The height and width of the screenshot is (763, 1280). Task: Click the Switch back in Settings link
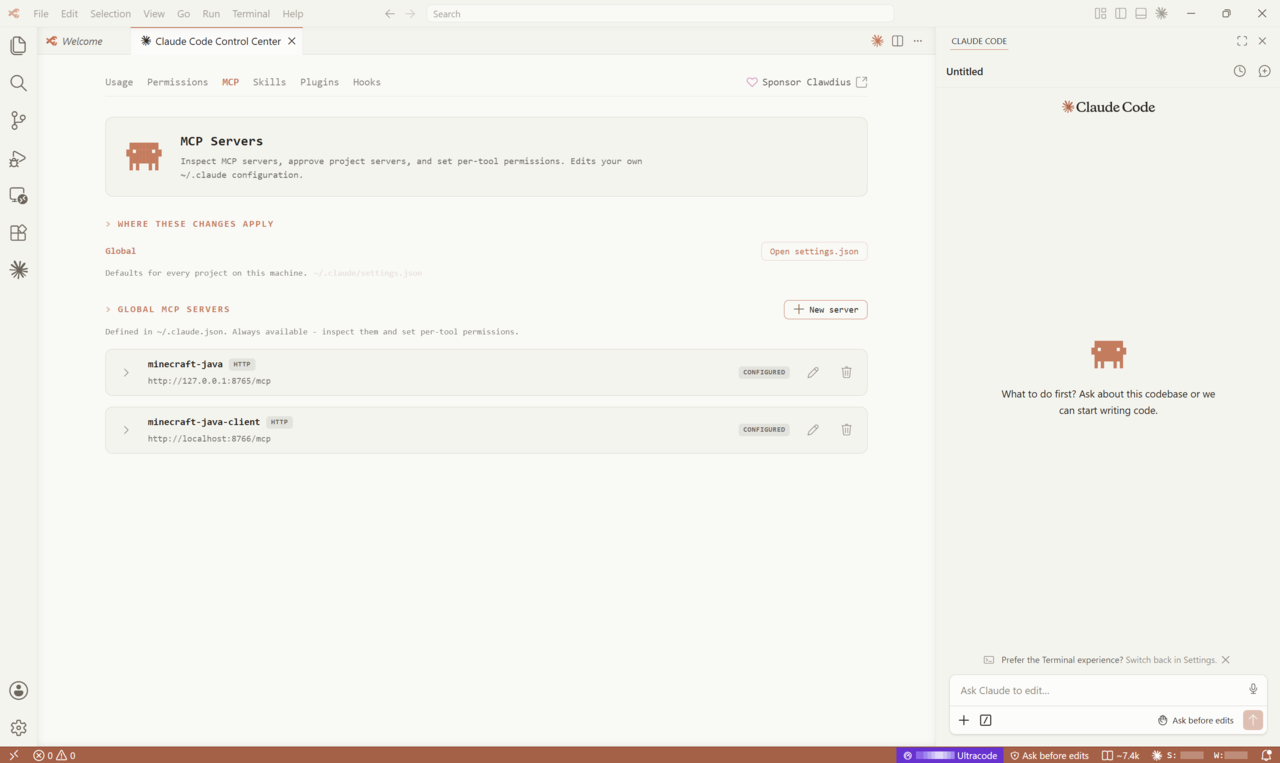pos(1171,660)
